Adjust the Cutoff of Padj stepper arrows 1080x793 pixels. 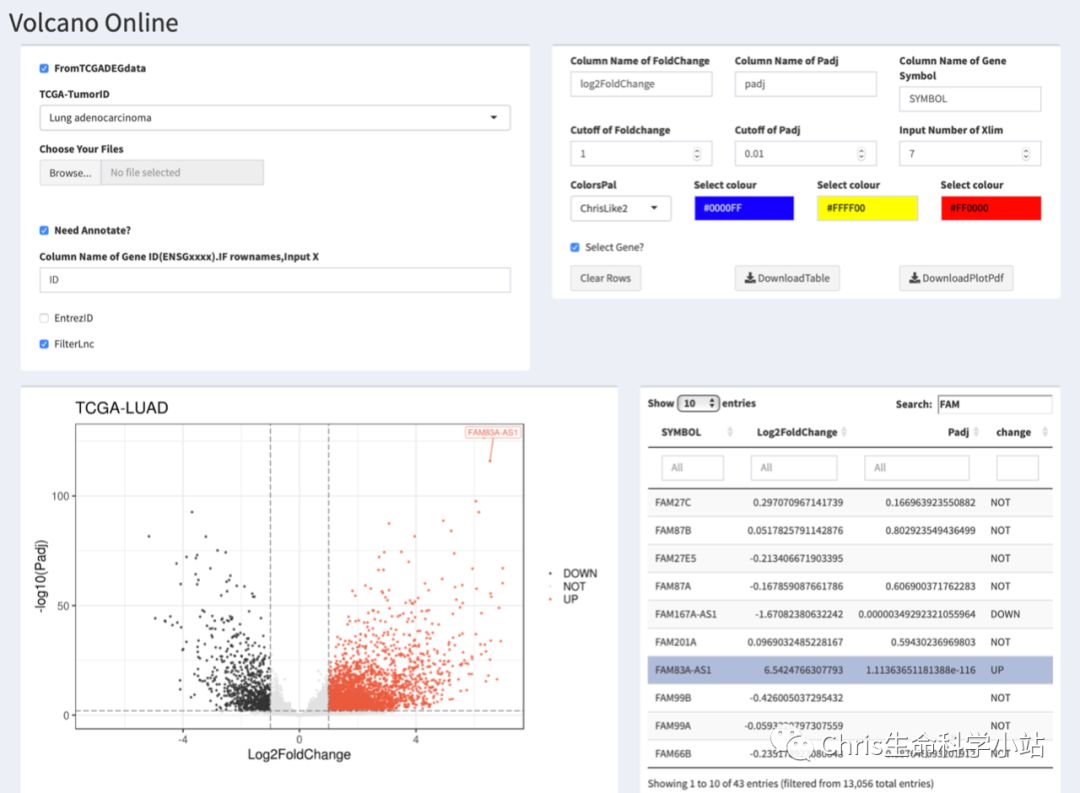tap(861, 154)
